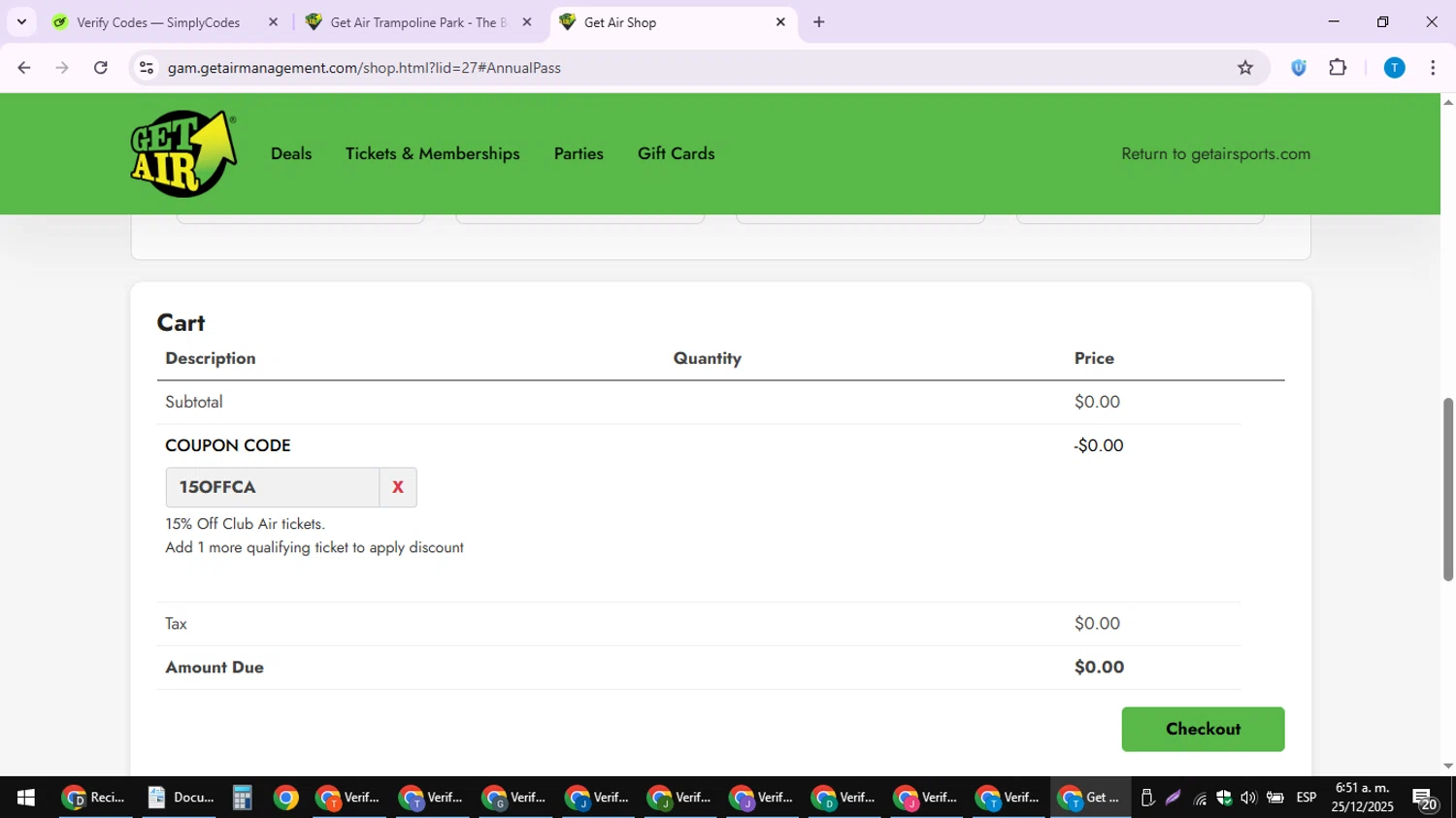Viewport: 1456px width, 818px height.
Task: Open the clock and calendar
Action: coord(1362,798)
